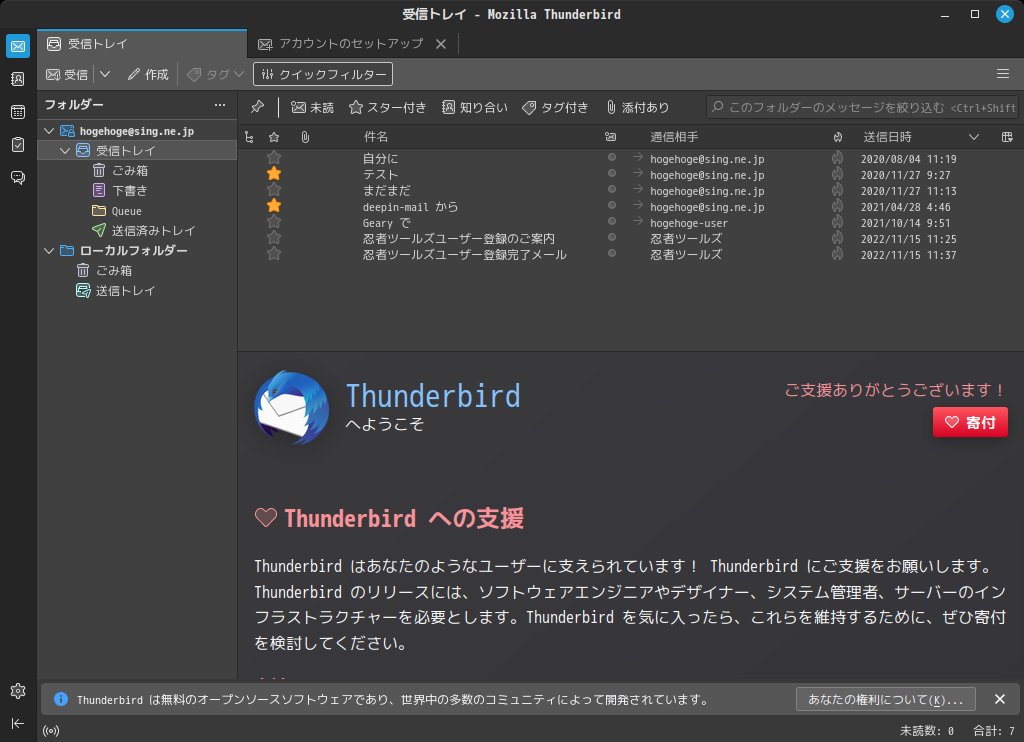Close the アカウントのセットアップ tab

point(441,44)
